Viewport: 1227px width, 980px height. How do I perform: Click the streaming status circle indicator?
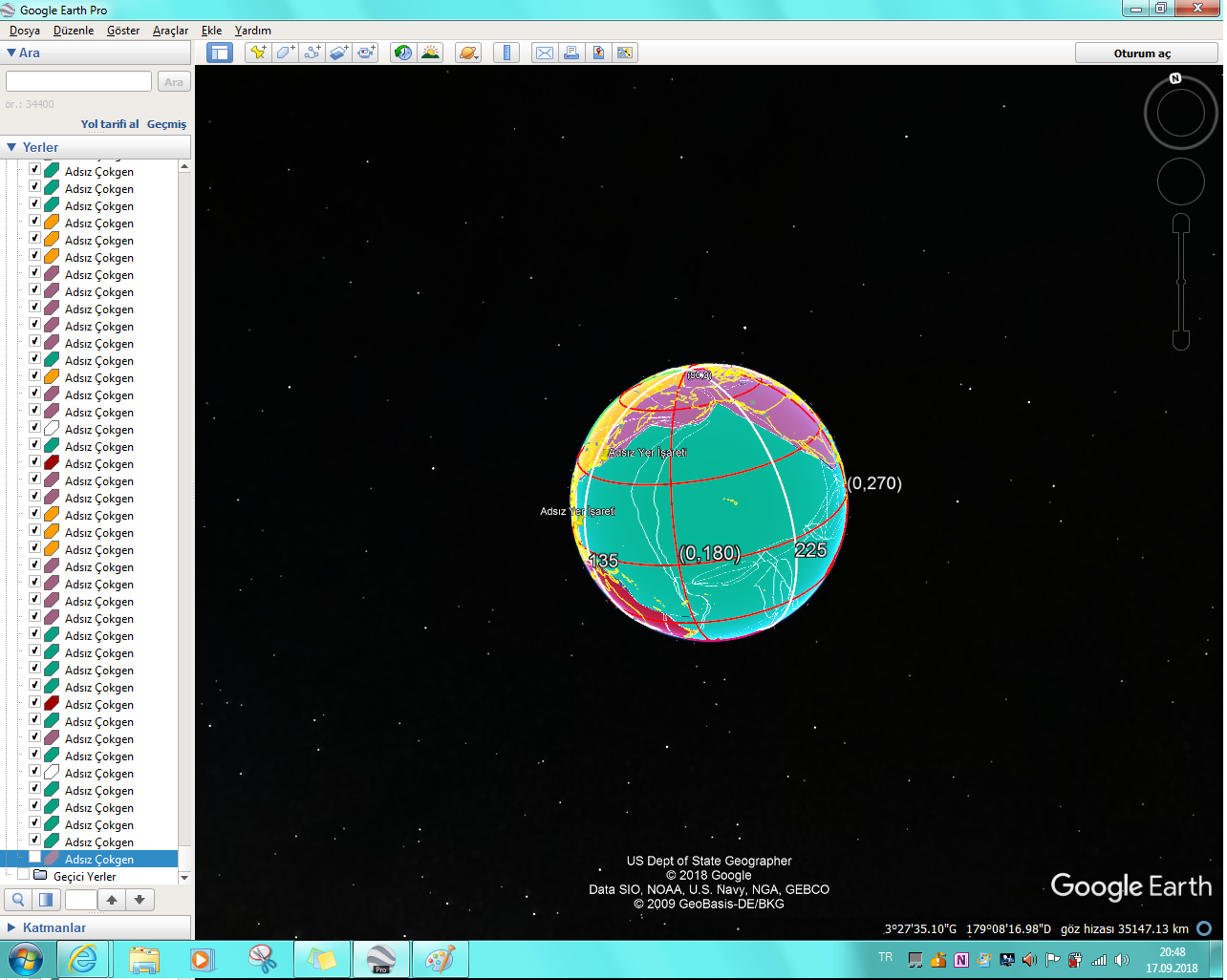pos(1204,928)
